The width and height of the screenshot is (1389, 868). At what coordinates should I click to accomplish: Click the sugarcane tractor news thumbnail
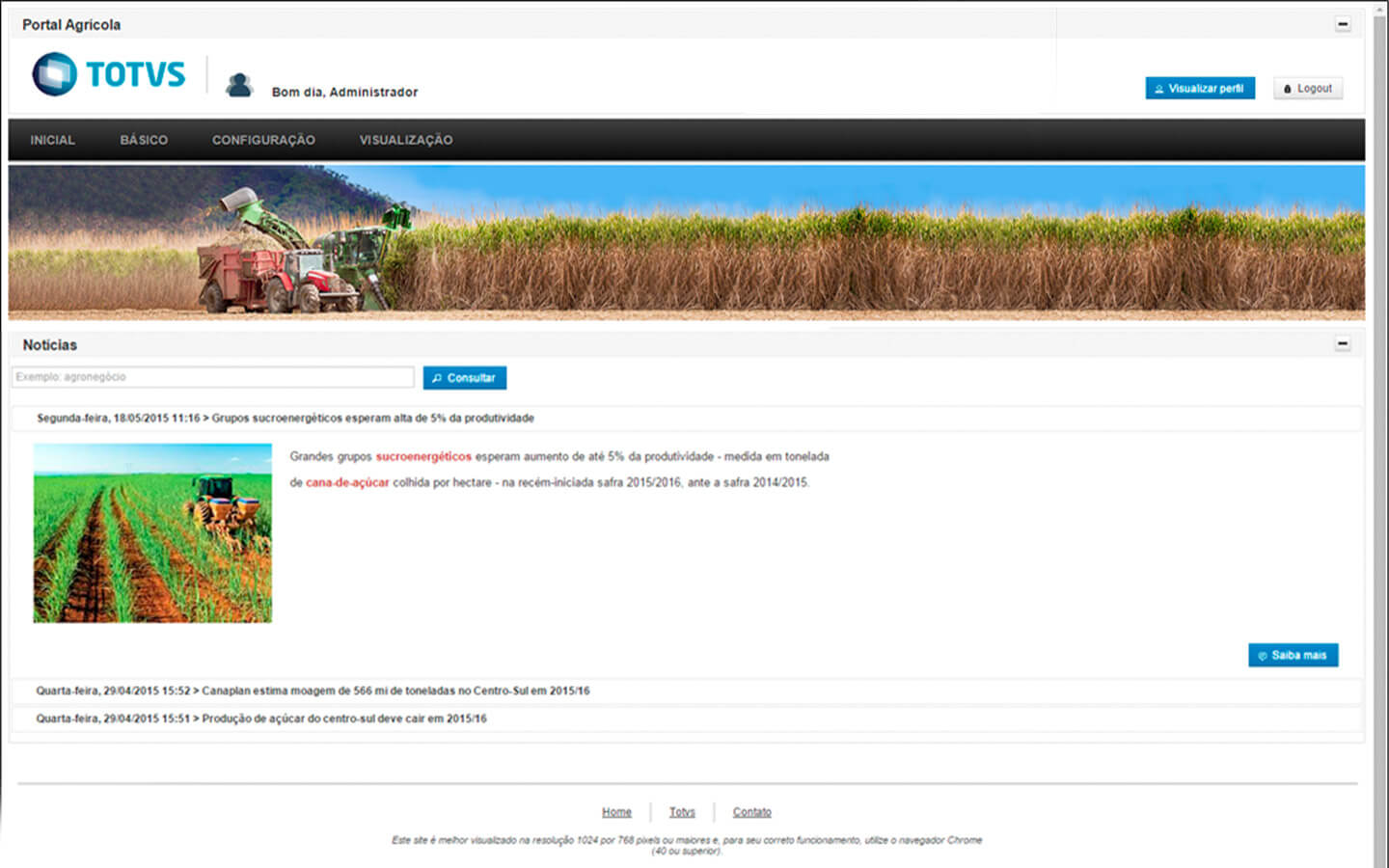click(152, 532)
